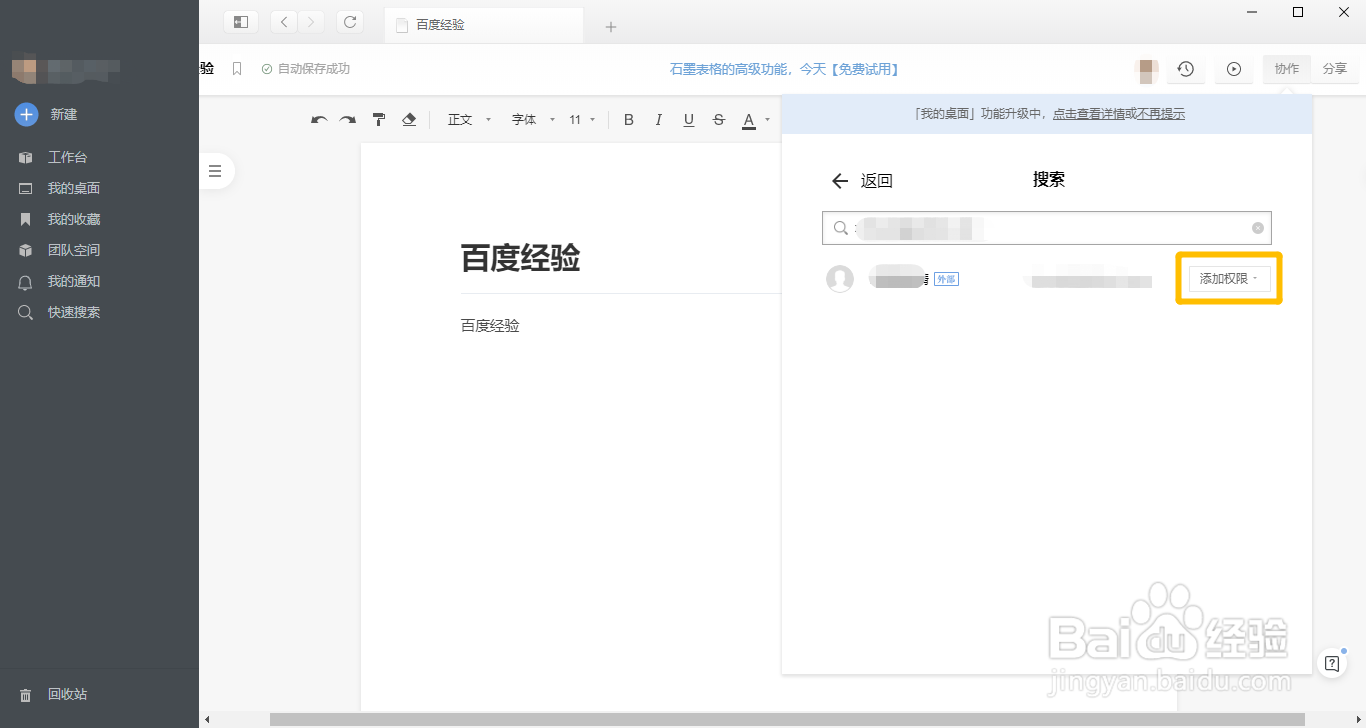The width and height of the screenshot is (1366, 728).
Task: Click the collaborator search input field
Action: pos(1047,228)
